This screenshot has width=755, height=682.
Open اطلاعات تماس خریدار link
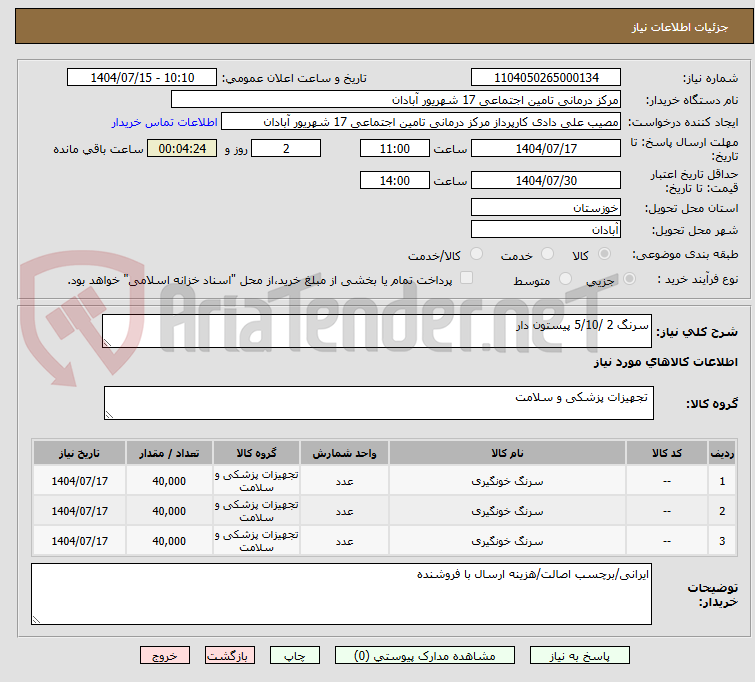165,122
